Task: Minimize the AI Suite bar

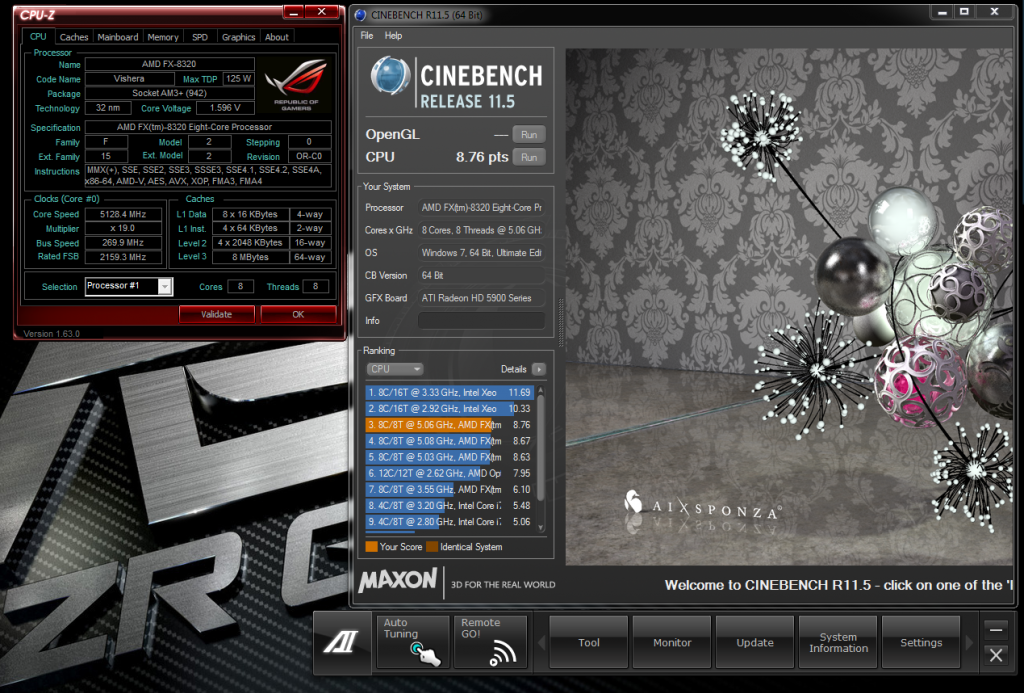Action: coord(996,630)
